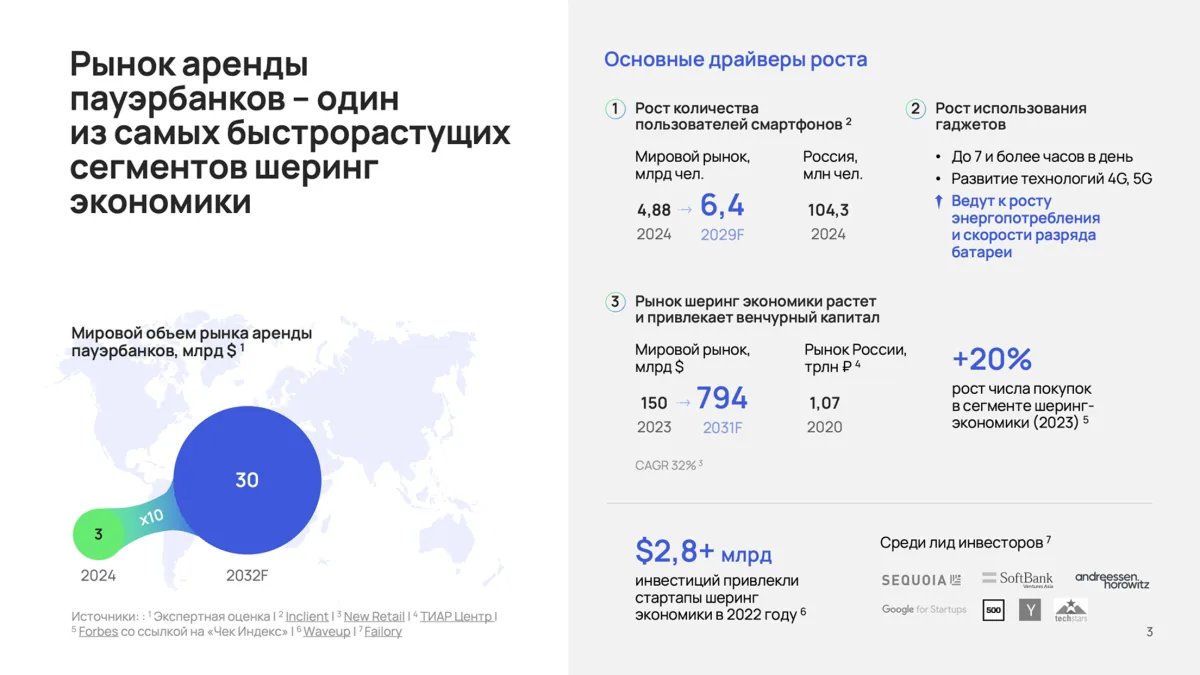The width and height of the screenshot is (1200, 675).
Task: Click the 'Рост использования гаджетов' heading
Action: pyautogui.click(x=1010, y=116)
